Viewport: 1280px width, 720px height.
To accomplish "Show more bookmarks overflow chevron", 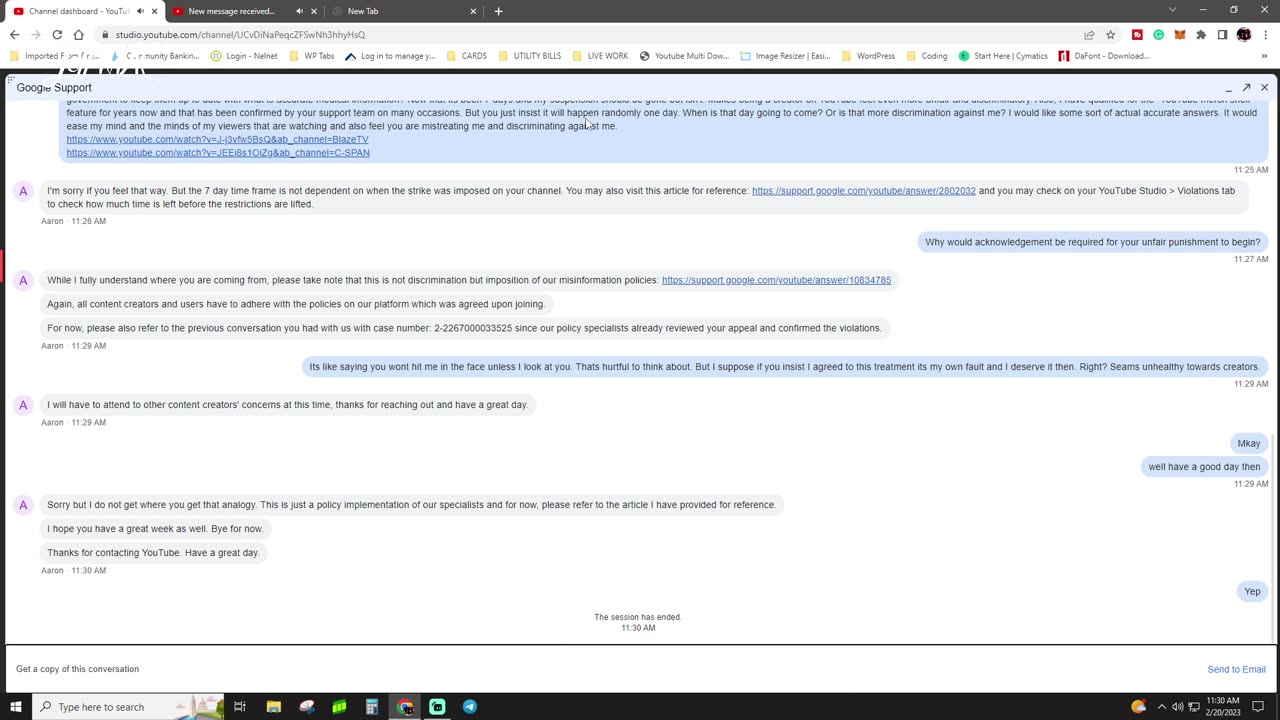I will (1264, 56).
